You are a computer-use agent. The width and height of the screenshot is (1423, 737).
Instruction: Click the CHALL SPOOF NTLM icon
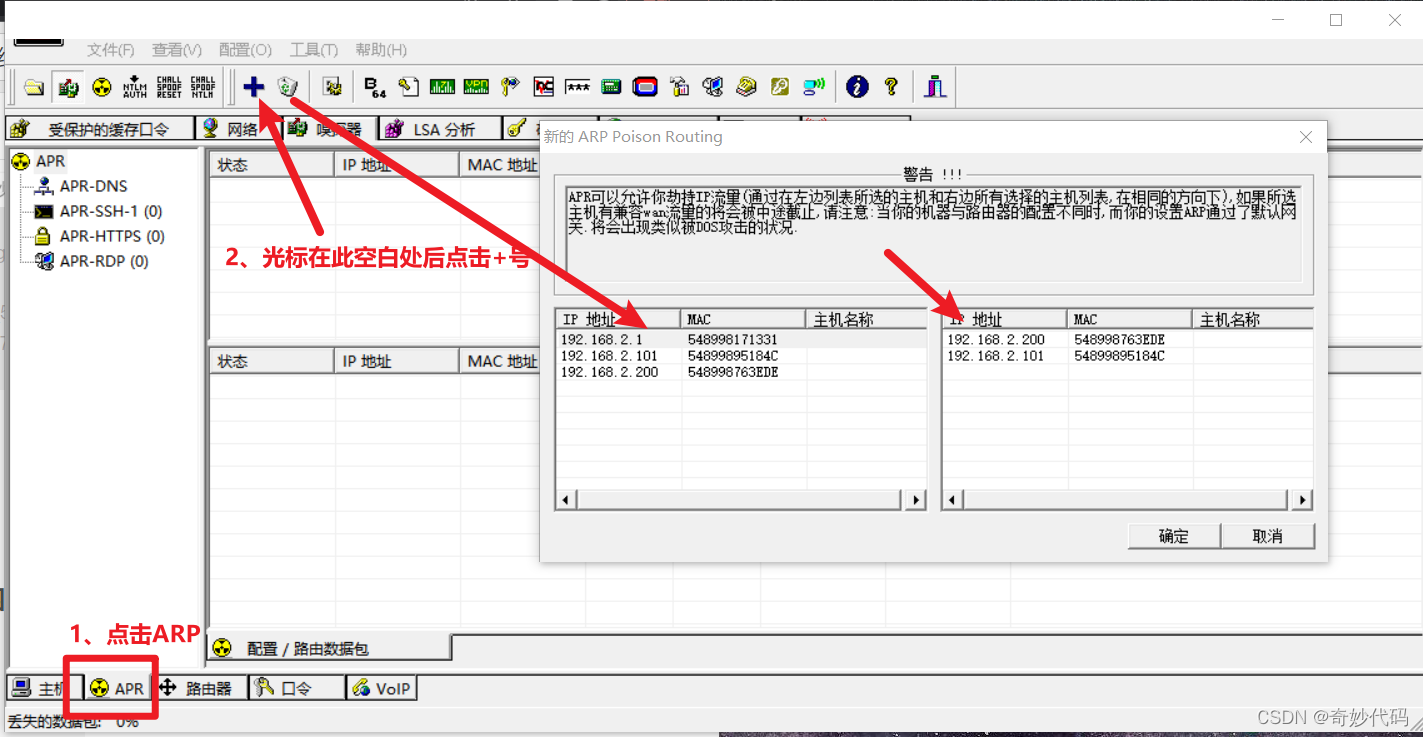click(203, 87)
